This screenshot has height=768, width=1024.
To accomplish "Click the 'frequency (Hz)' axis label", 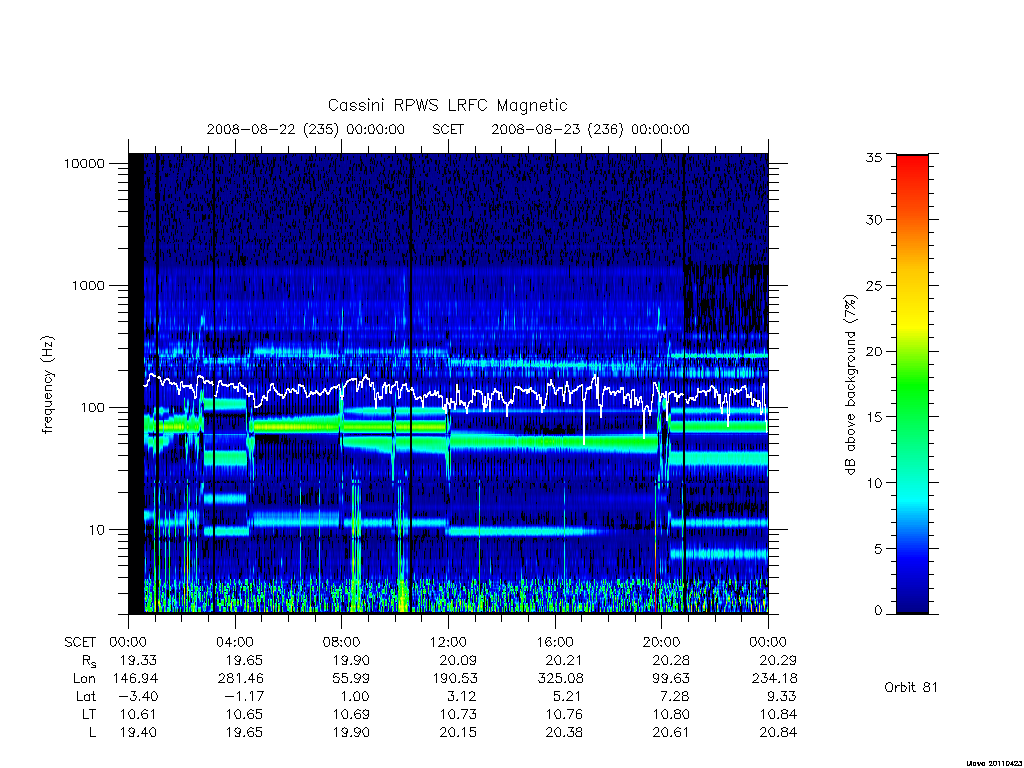I will click(x=48, y=385).
